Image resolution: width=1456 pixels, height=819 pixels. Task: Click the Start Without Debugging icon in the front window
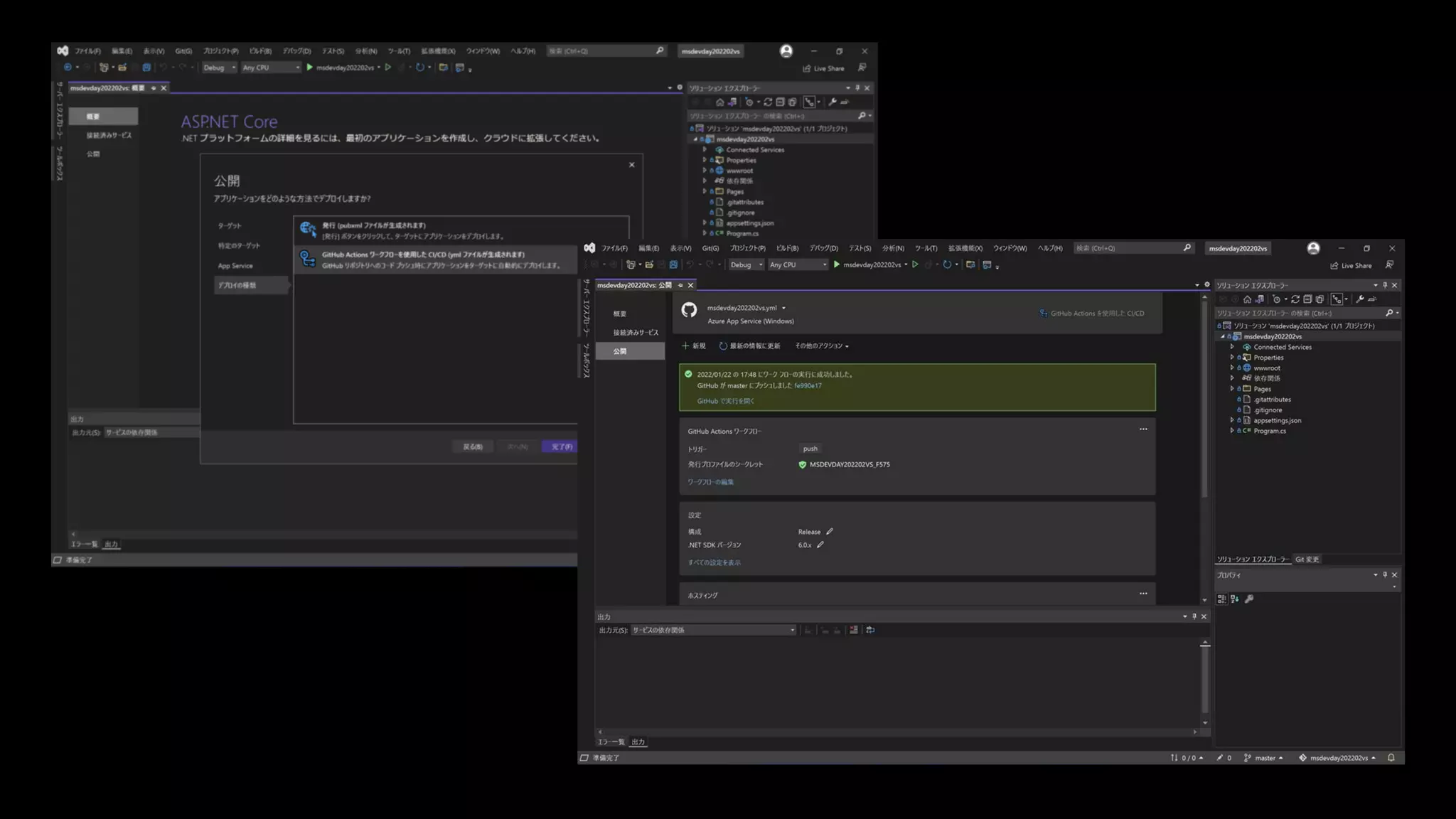click(x=916, y=264)
